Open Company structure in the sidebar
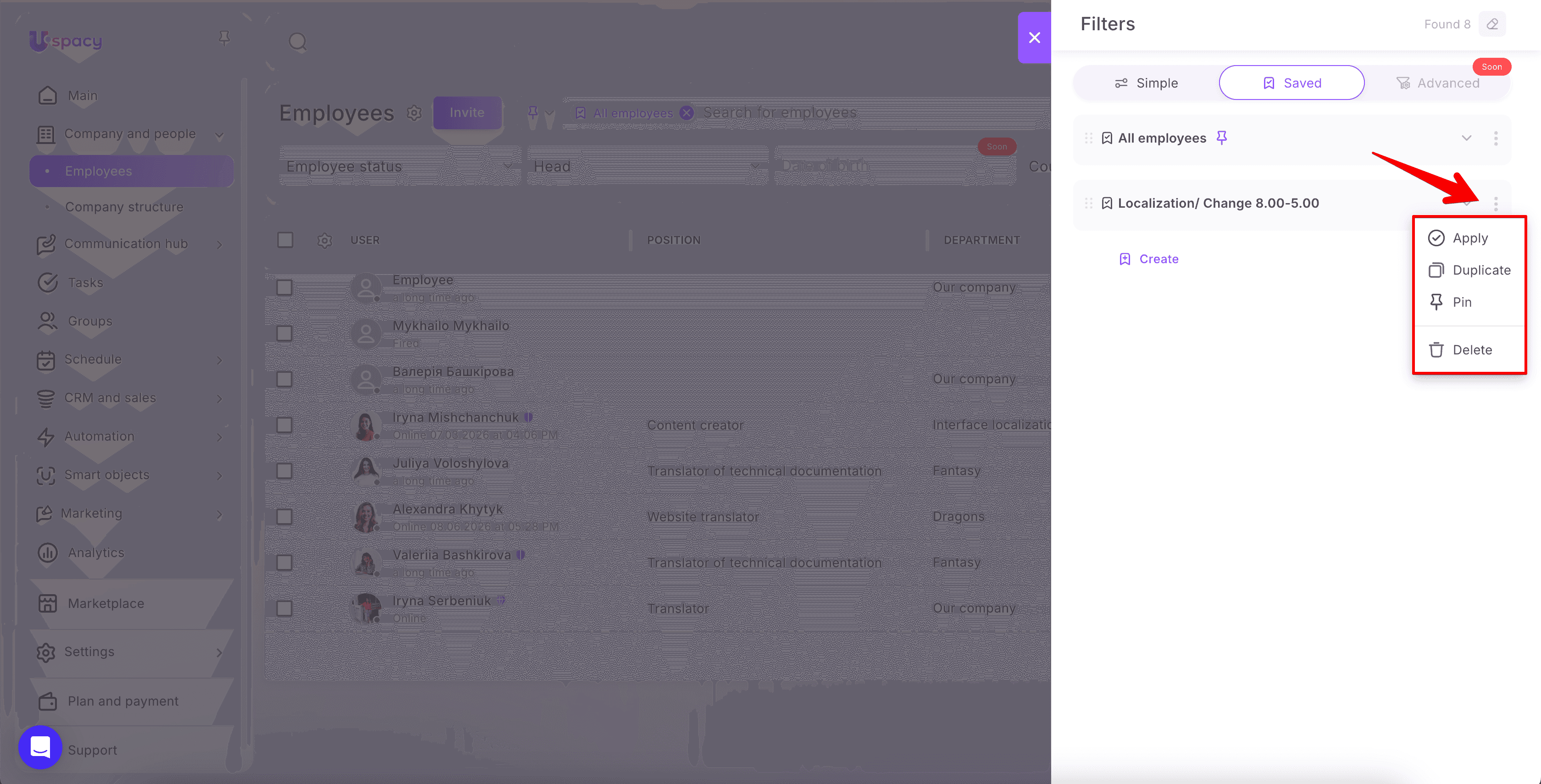Image resolution: width=1541 pixels, height=784 pixels. click(x=124, y=207)
